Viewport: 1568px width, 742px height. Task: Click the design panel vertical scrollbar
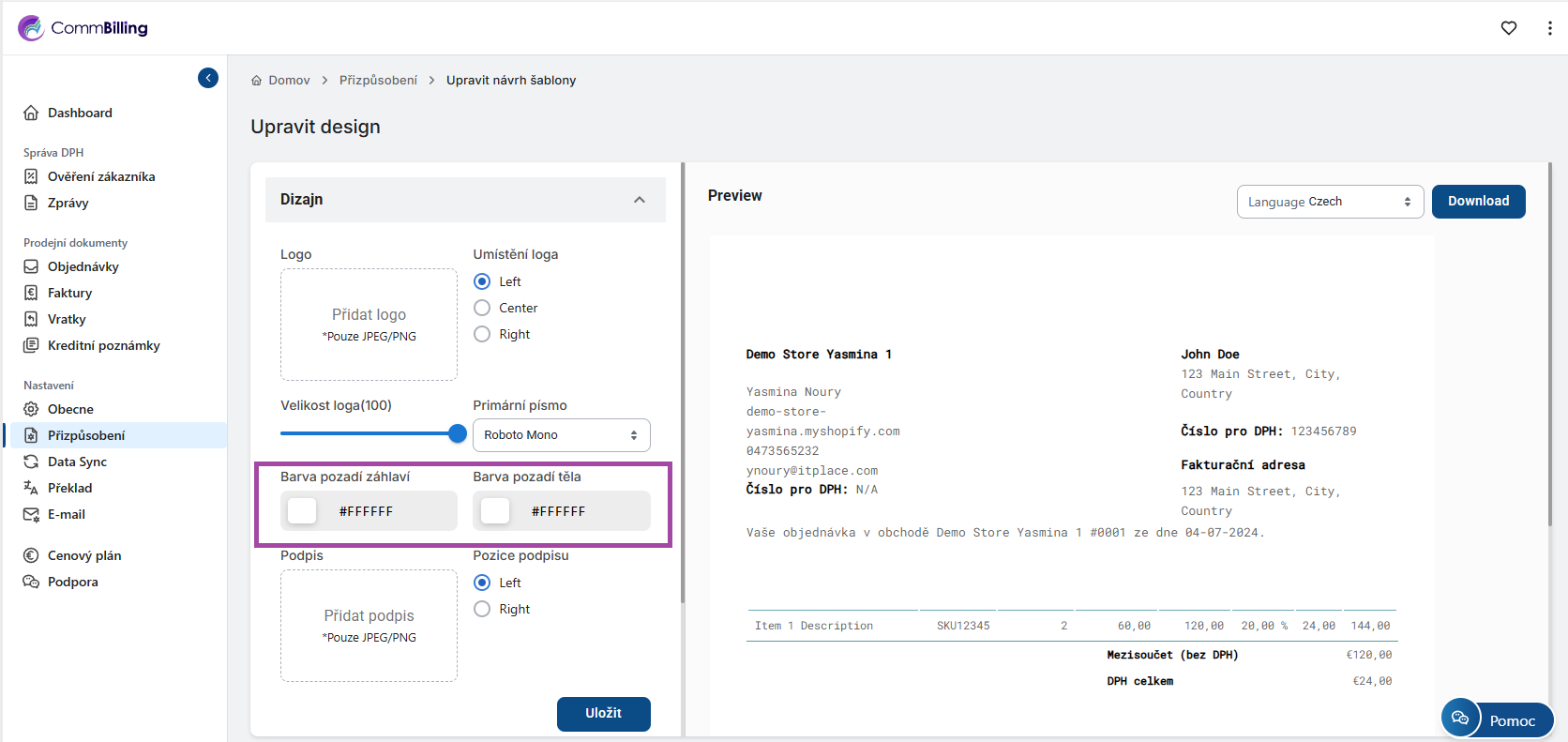(683, 383)
